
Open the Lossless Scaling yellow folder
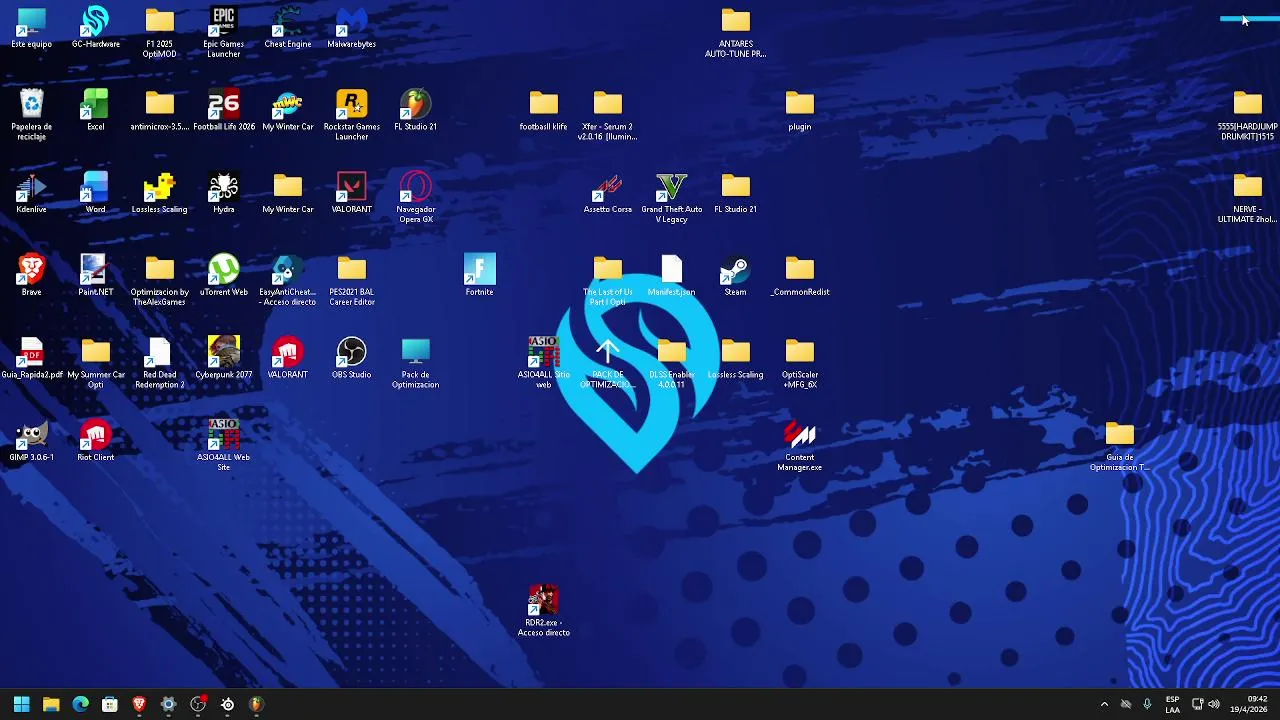[x=735, y=358]
